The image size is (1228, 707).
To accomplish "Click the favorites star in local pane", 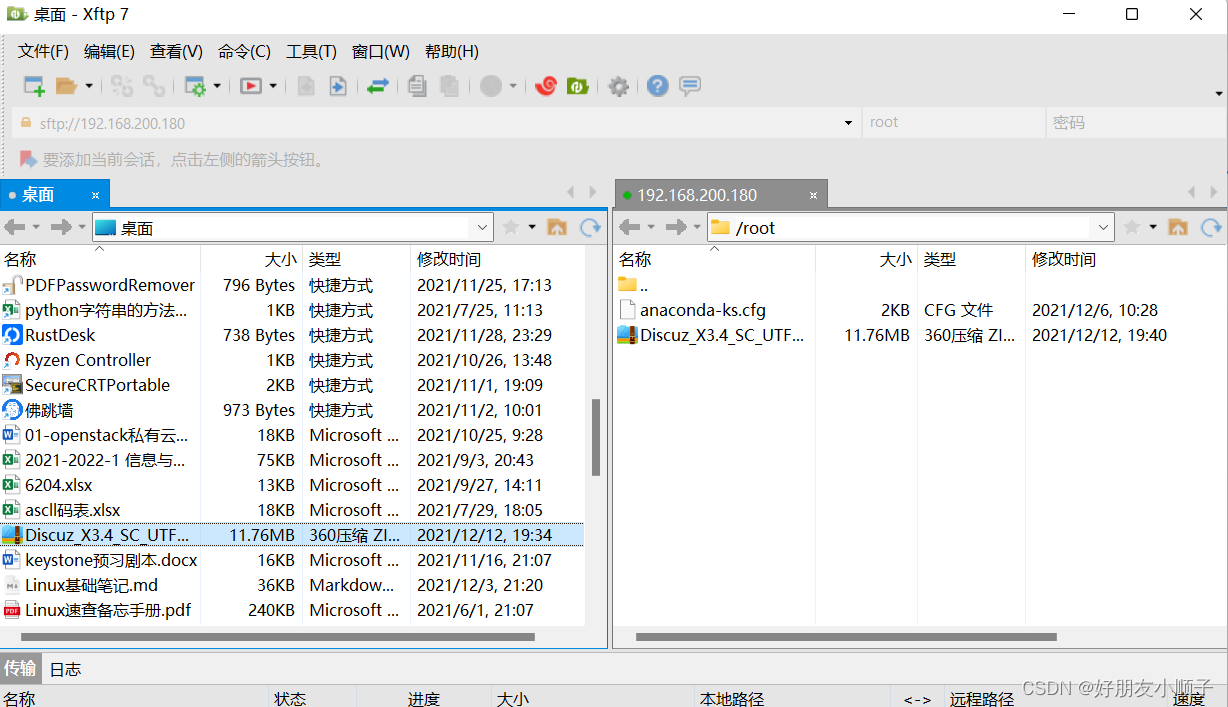I will click(x=511, y=228).
